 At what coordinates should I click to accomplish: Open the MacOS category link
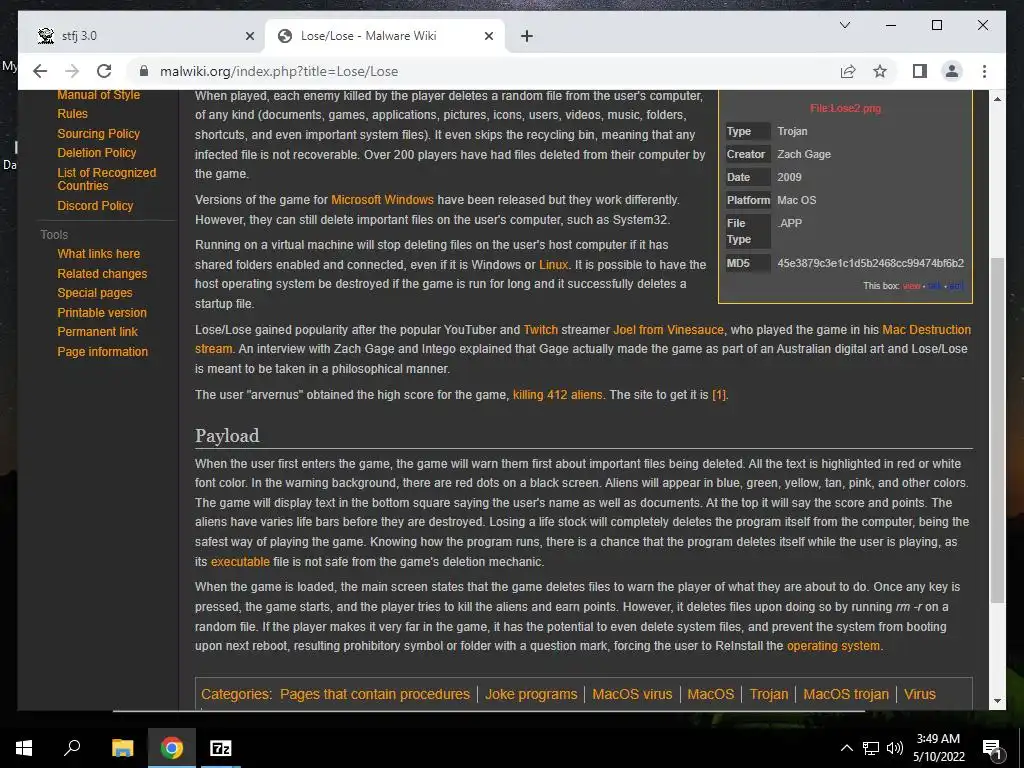pos(711,694)
